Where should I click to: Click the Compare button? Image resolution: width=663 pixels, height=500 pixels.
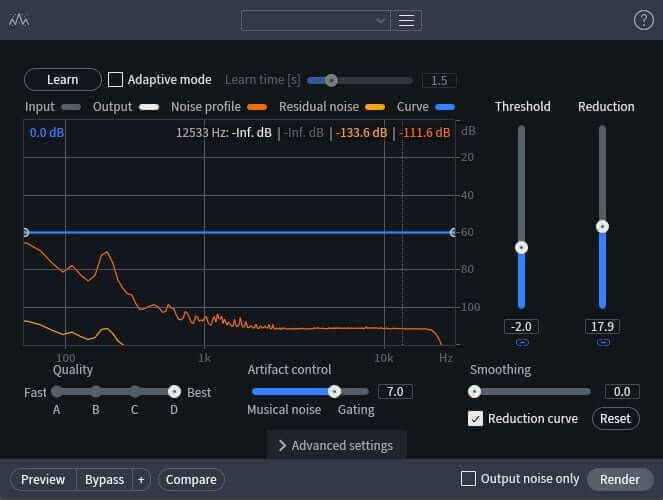[x=191, y=480]
